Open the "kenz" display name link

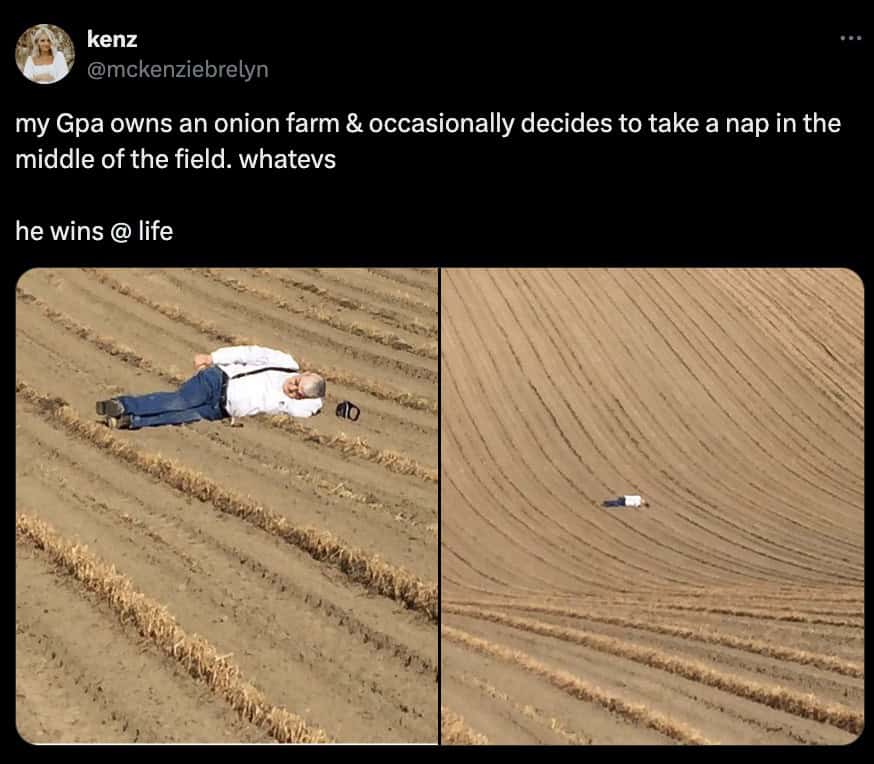112,40
